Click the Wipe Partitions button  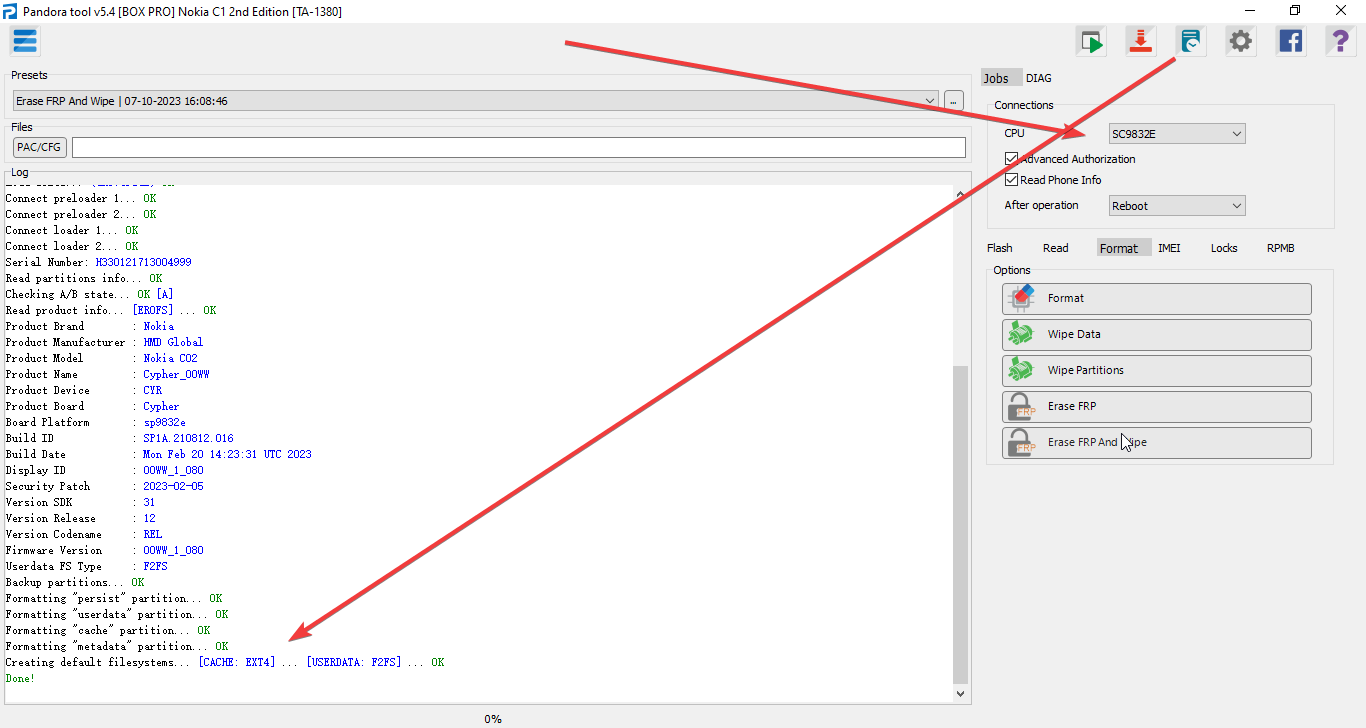point(1157,370)
